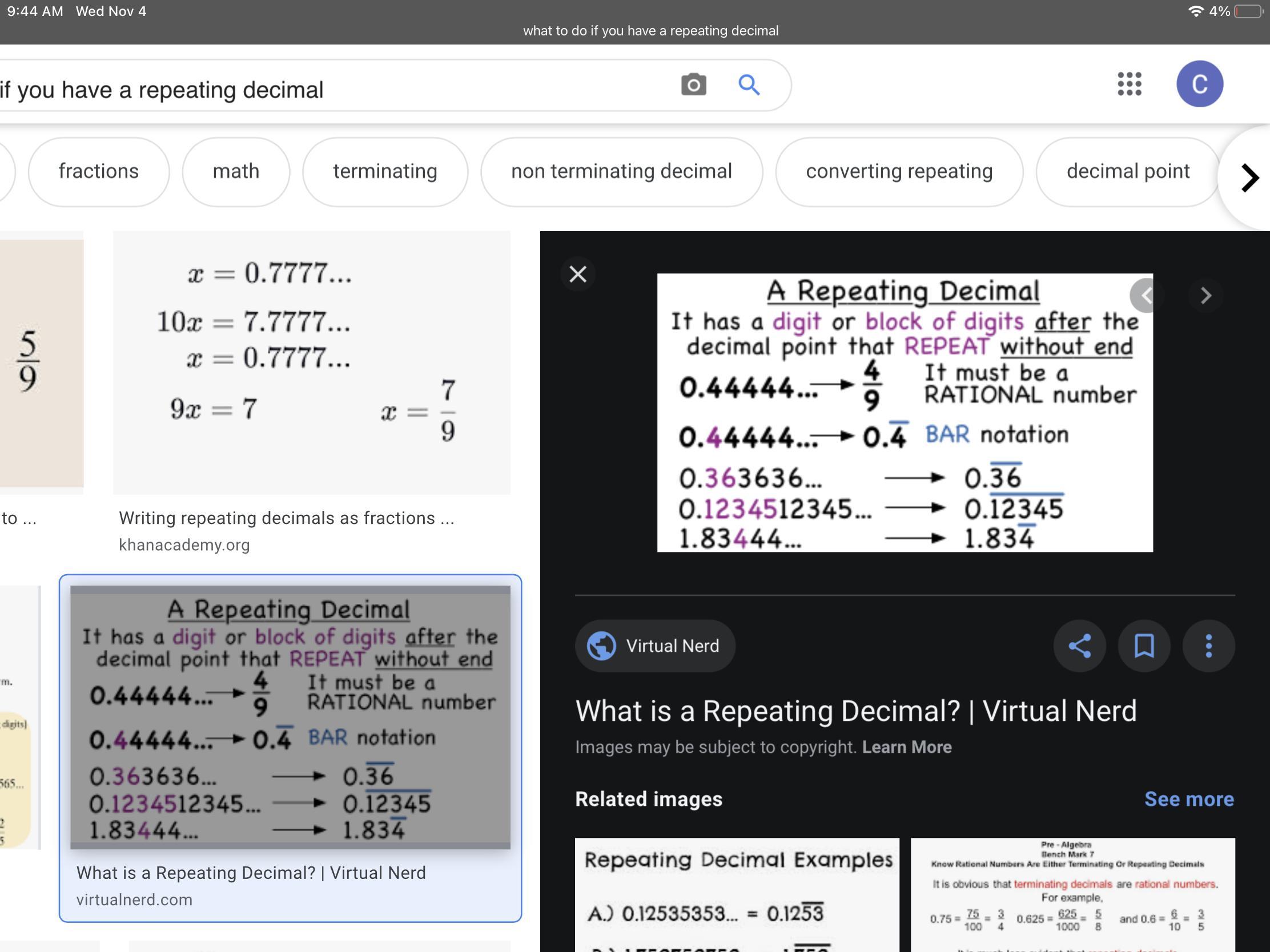The width and height of the screenshot is (1270, 952).
Task: Open the three-dot more options menu
Action: tap(1208, 646)
